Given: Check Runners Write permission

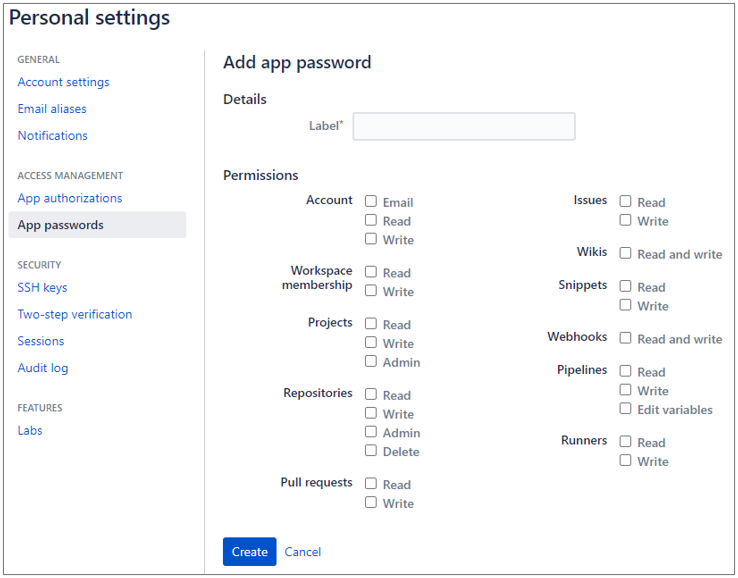Looking at the screenshot, I should (625, 460).
